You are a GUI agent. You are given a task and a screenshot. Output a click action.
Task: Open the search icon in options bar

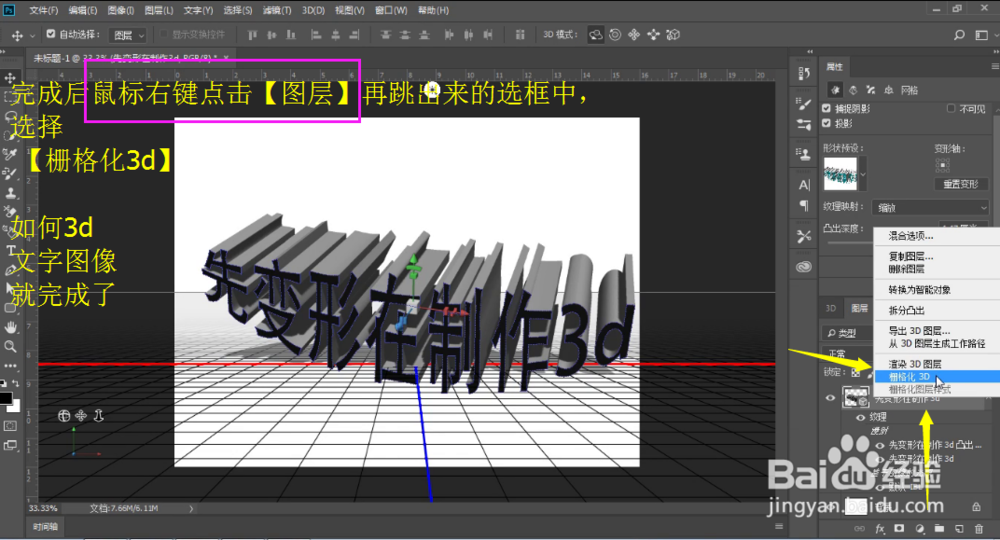(959, 35)
